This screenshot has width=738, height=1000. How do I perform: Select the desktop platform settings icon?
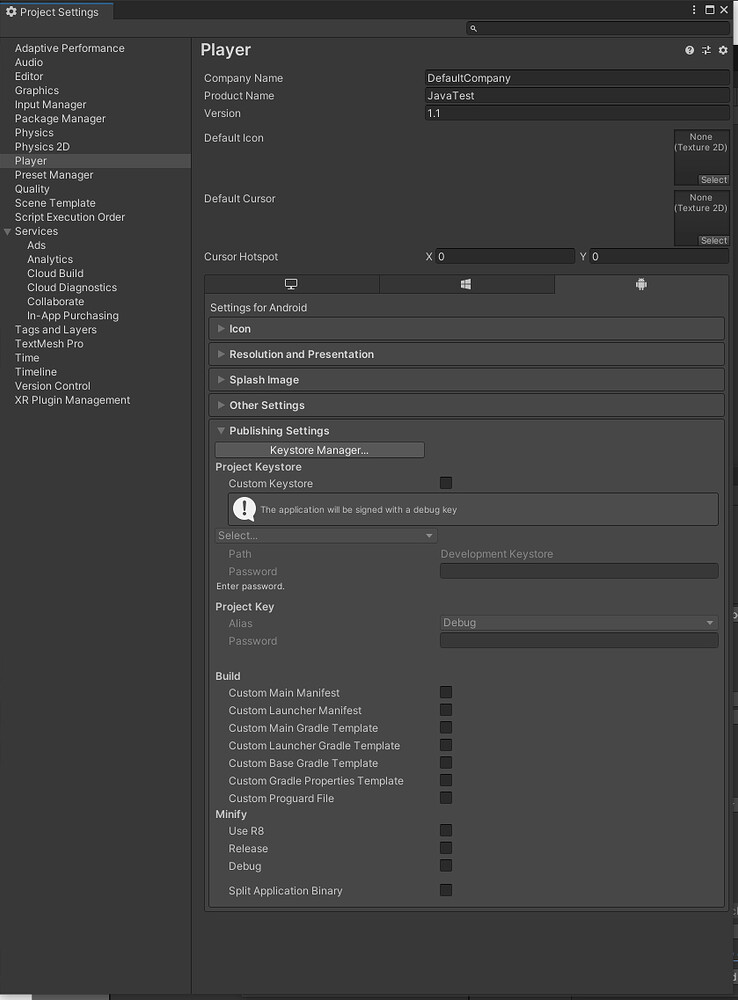[x=291, y=284]
